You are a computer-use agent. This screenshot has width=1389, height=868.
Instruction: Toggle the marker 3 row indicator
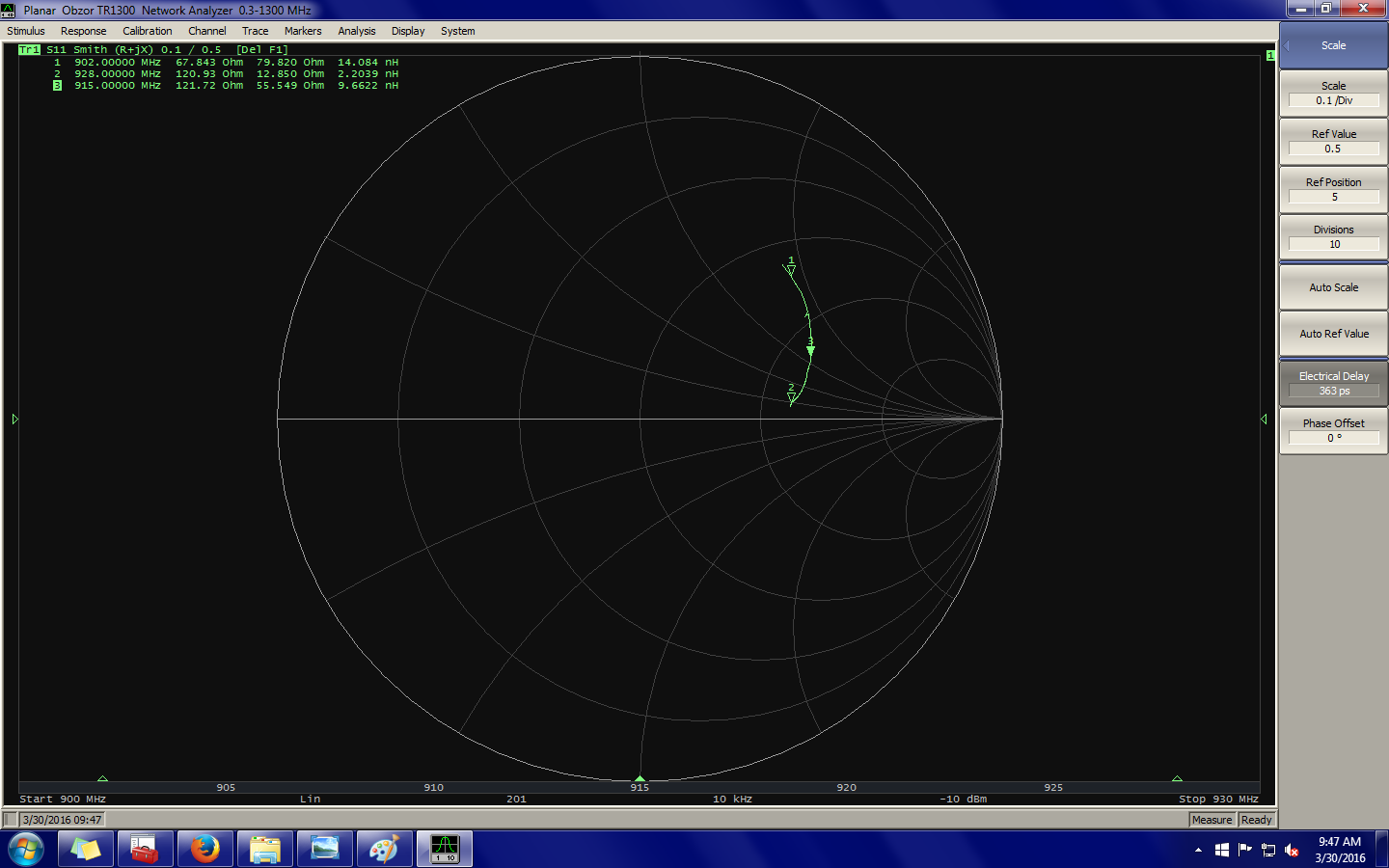pos(57,85)
